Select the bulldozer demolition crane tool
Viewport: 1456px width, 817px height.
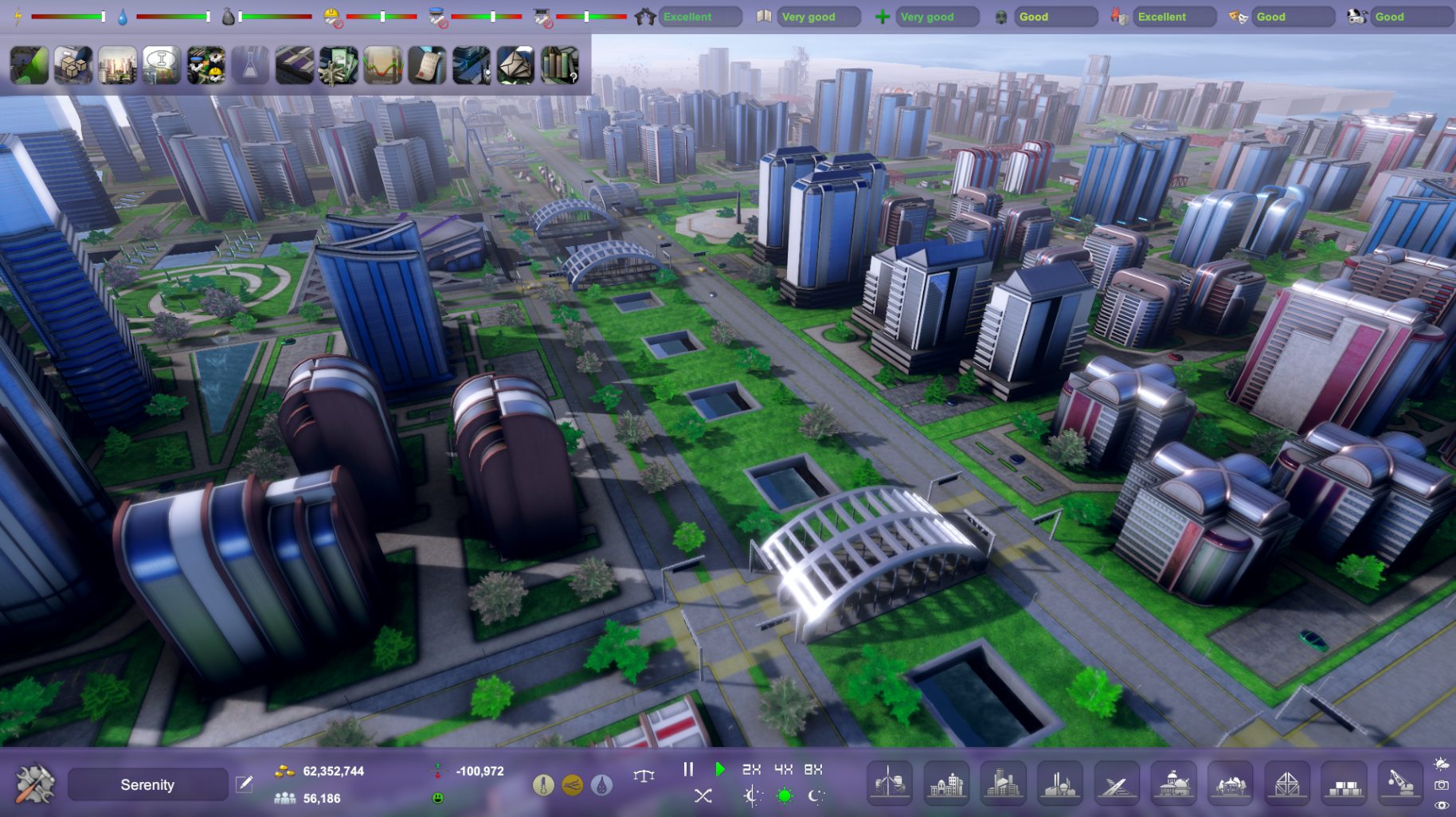(x=1400, y=783)
